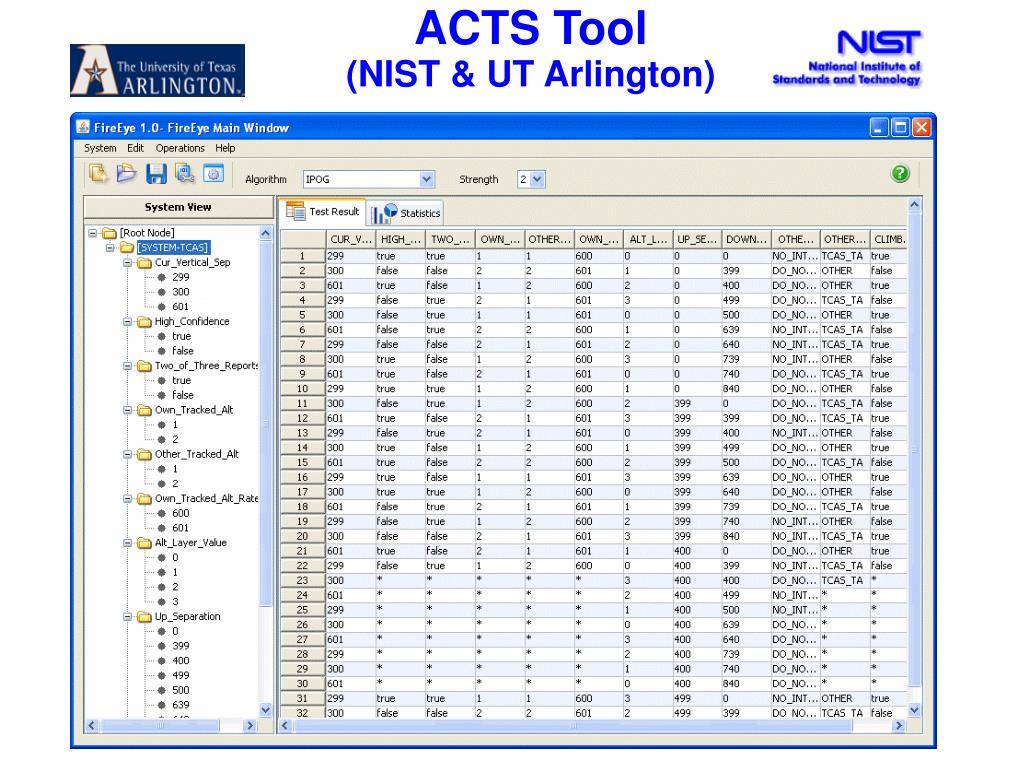Click the test table's scroll-left arrow
1023x767 pixels.
point(285,725)
